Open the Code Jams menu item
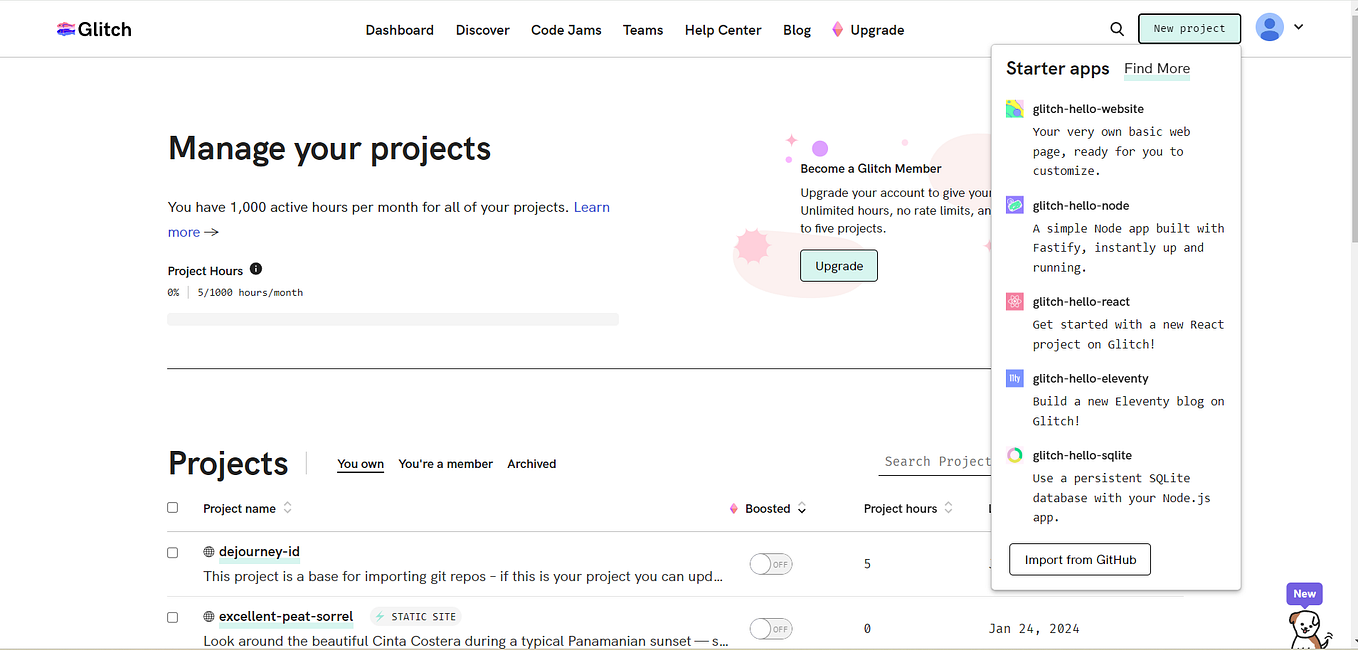This screenshot has width=1358, height=650. [566, 30]
